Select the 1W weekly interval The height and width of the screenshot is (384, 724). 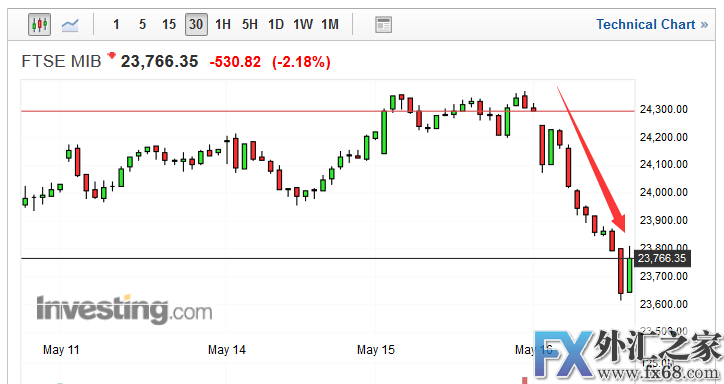point(303,24)
